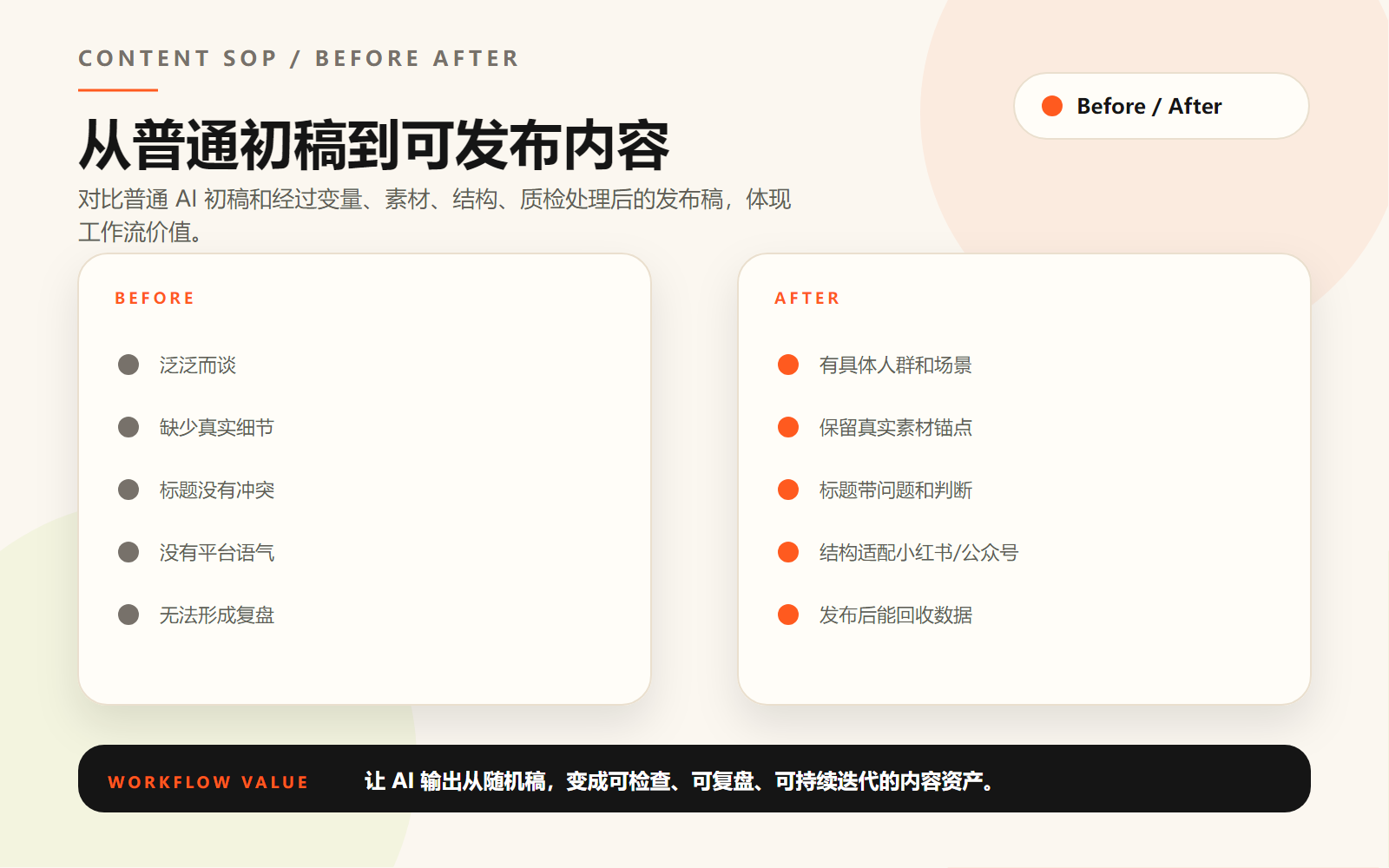This screenshot has width=1389, height=868.
Task: Click the orange dot in Before / After badge
Action: tap(1052, 106)
